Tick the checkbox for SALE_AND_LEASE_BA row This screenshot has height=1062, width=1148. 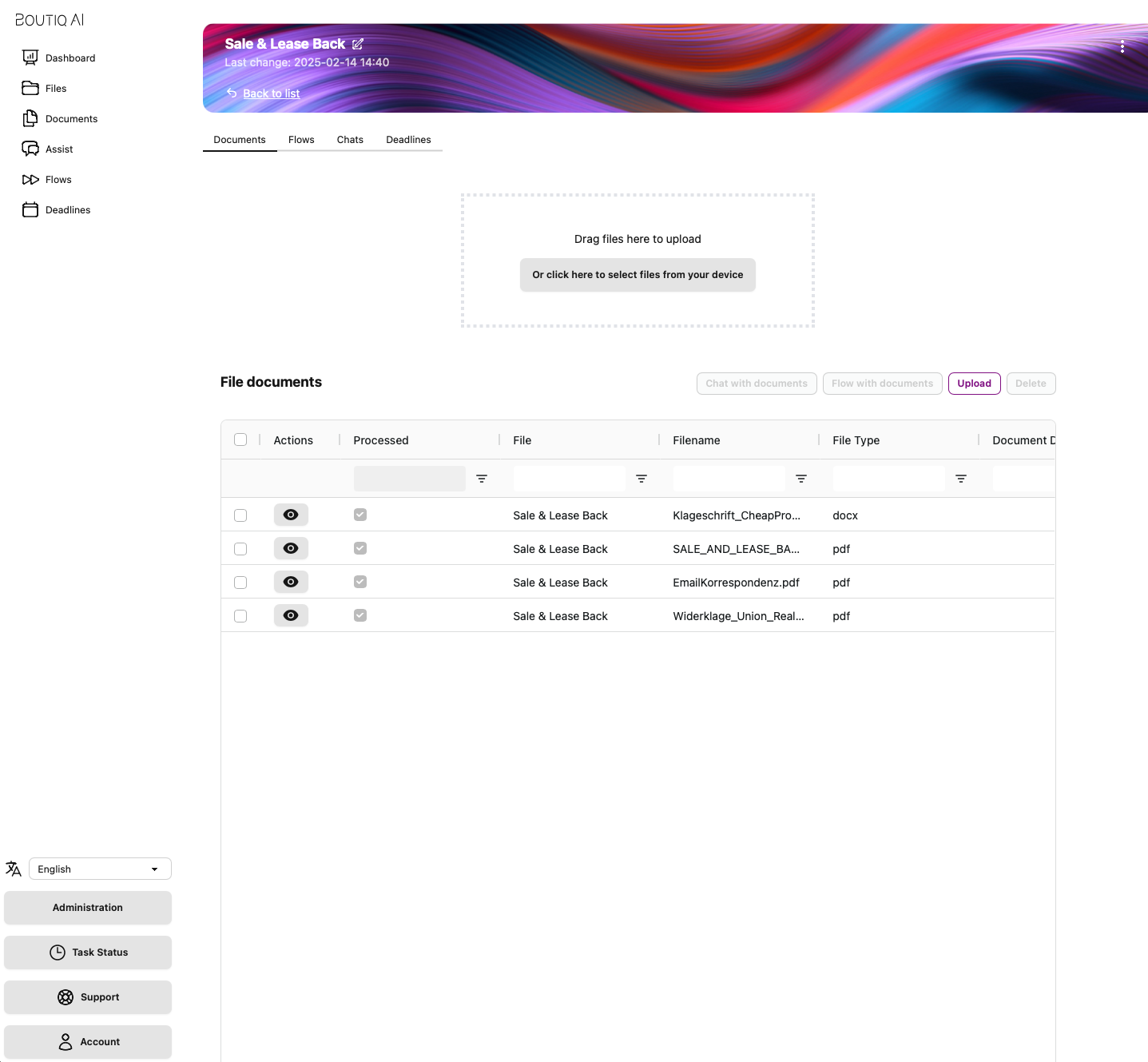click(x=240, y=549)
